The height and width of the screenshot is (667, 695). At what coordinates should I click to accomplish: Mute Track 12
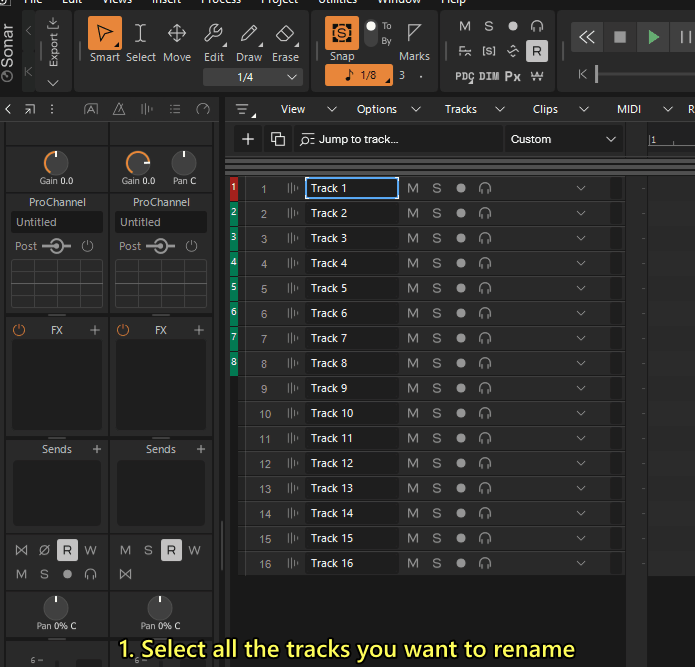tap(413, 464)
